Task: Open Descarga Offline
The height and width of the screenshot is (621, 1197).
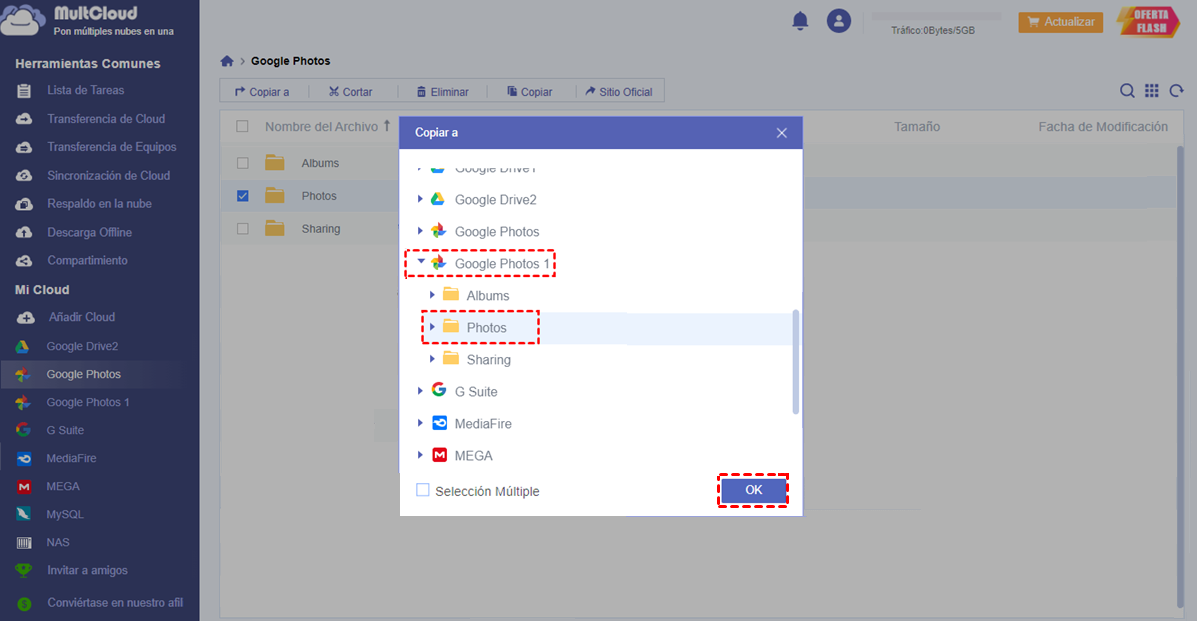Action: 89,232
